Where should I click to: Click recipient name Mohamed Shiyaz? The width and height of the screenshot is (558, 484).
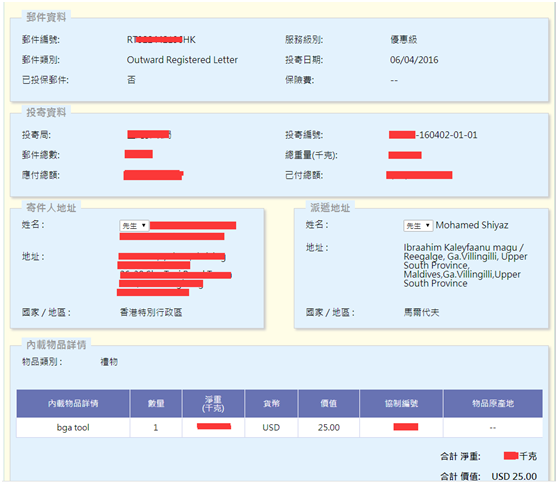click(x=472, y=225)
